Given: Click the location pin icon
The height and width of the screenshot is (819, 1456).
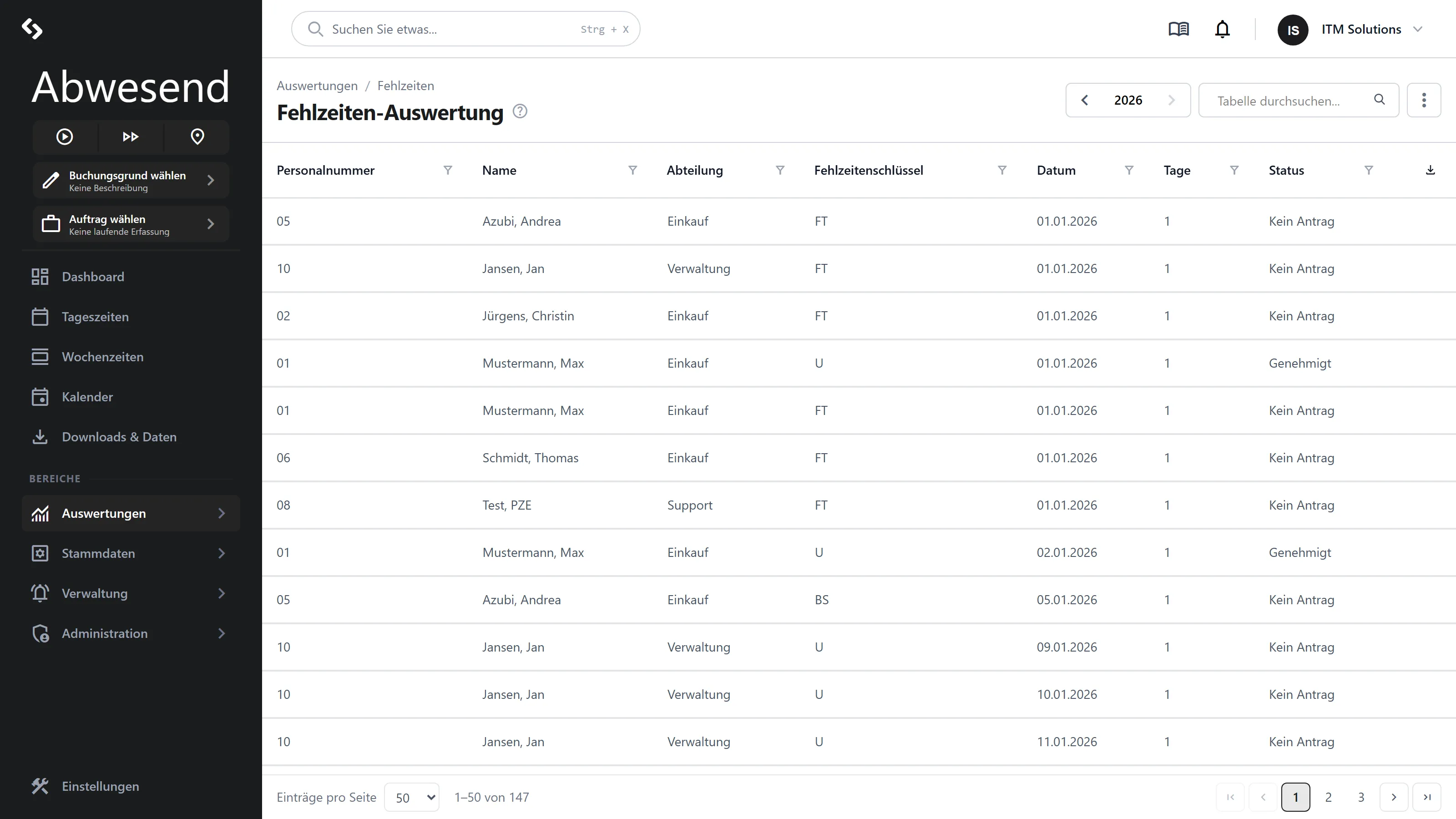Looking at the screenshot, I should [x=197, y=137].
